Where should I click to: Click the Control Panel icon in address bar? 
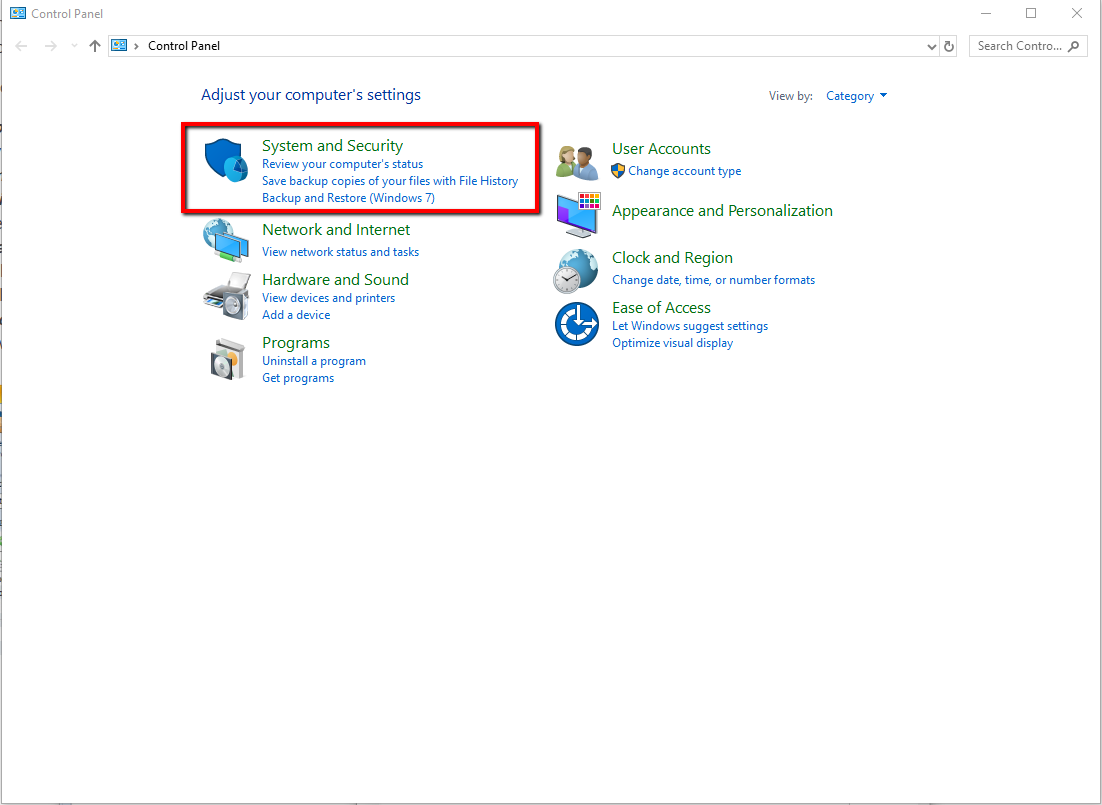119,46
